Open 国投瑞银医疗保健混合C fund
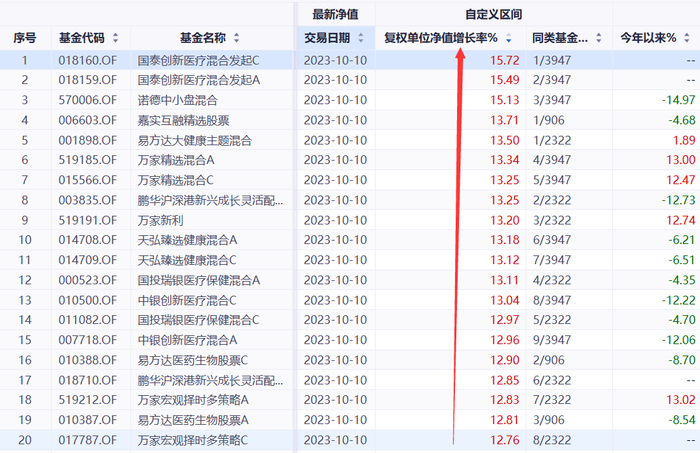700x453 pixels. (x=198, y=320)
